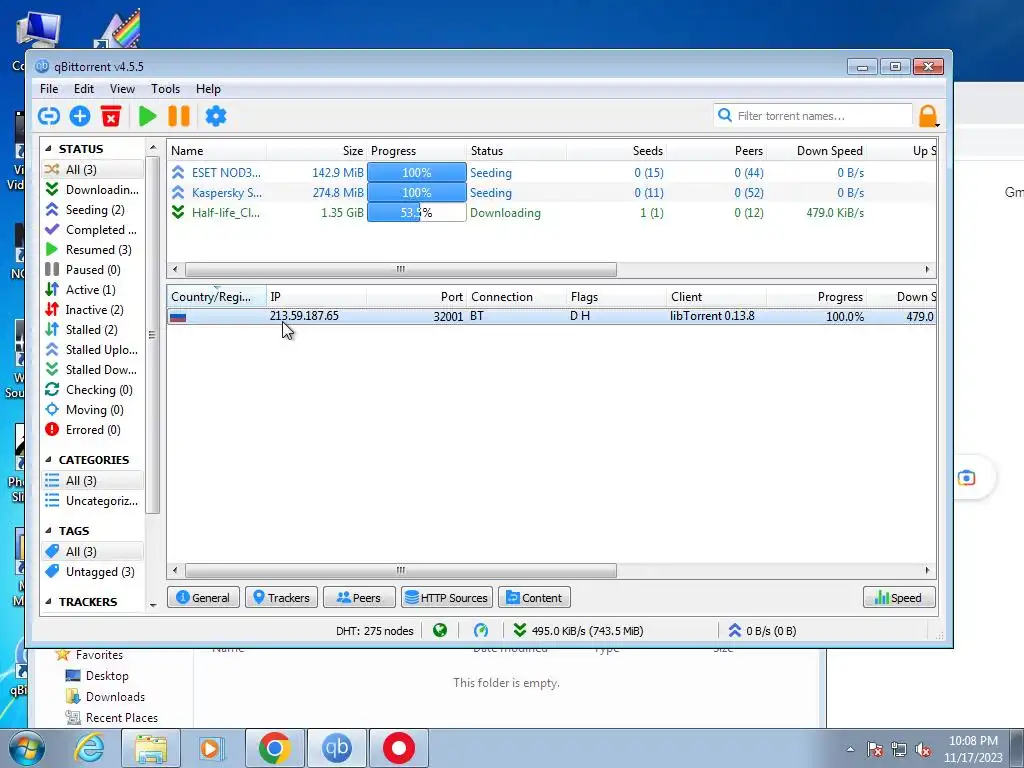Click the Half-life download progress bar

[x=417, y=213]
